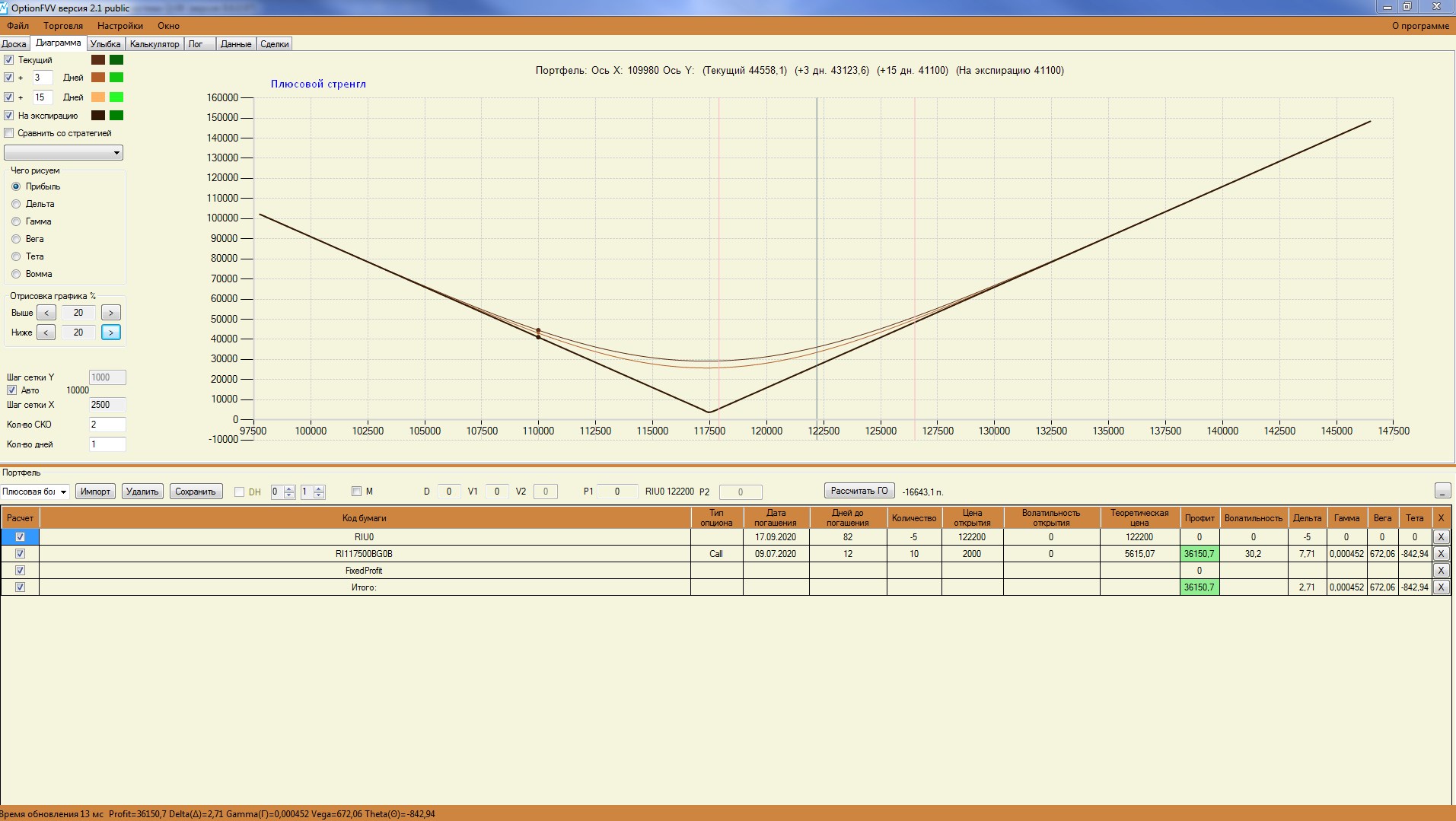1456x821 pixels.
Task: Pick the light green swatch for +15 Дней
Action: [x=116, y=97]
